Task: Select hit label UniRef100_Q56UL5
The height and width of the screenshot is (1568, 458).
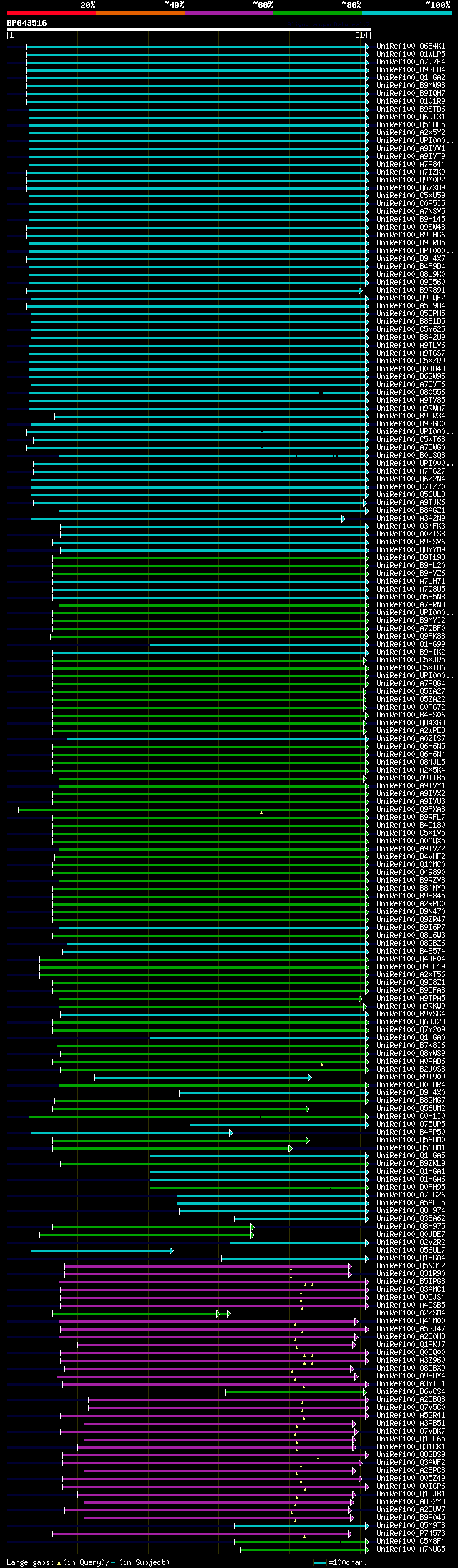Action: coord(411,124)
